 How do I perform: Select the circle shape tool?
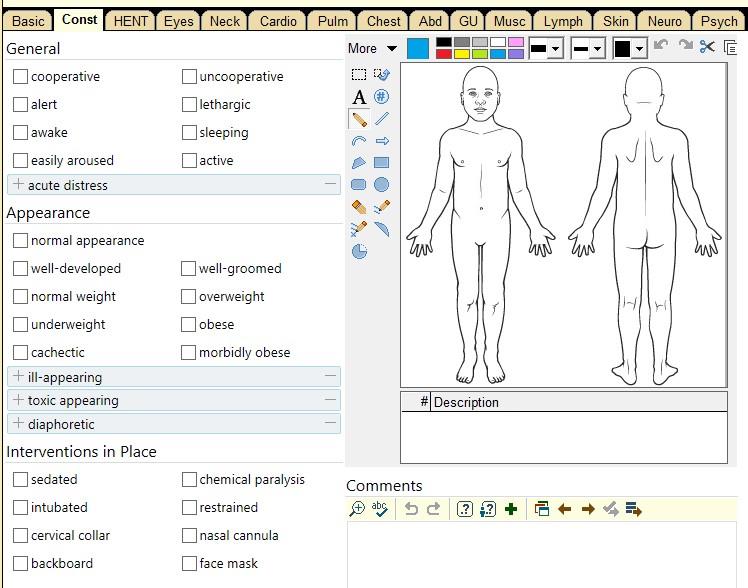point(382,185)
